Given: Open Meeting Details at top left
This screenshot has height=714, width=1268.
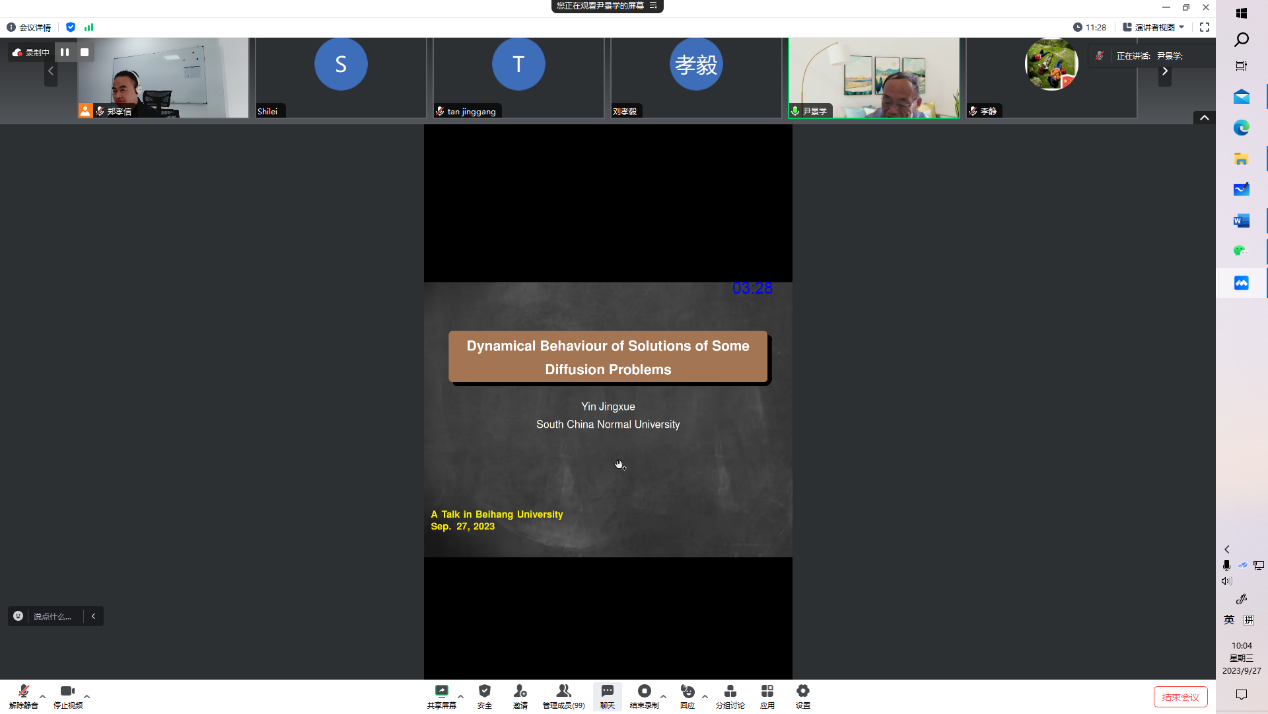Looking at the screenshot, I should (30, 27).
